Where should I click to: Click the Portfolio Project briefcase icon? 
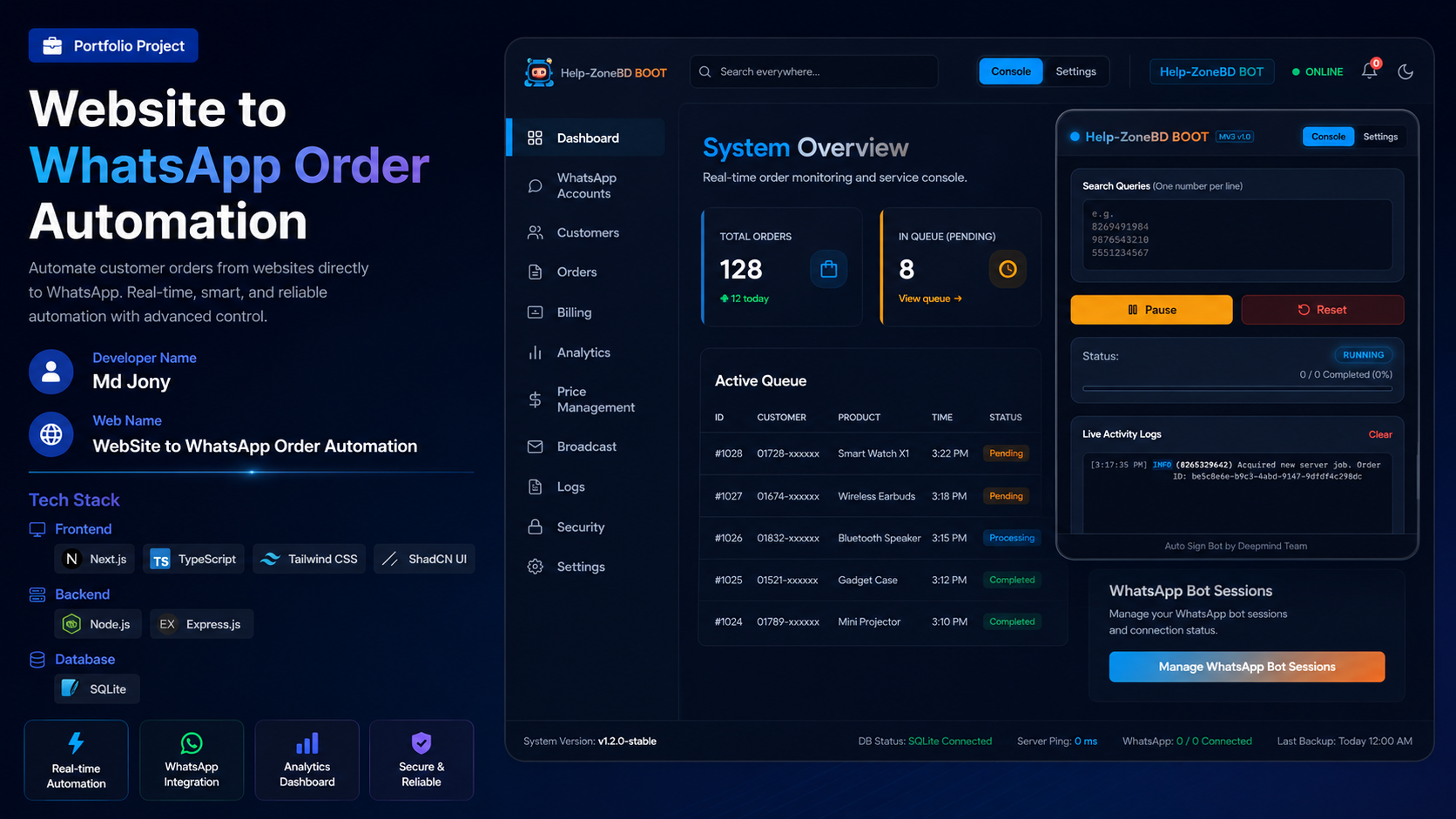tap(52, 45)
